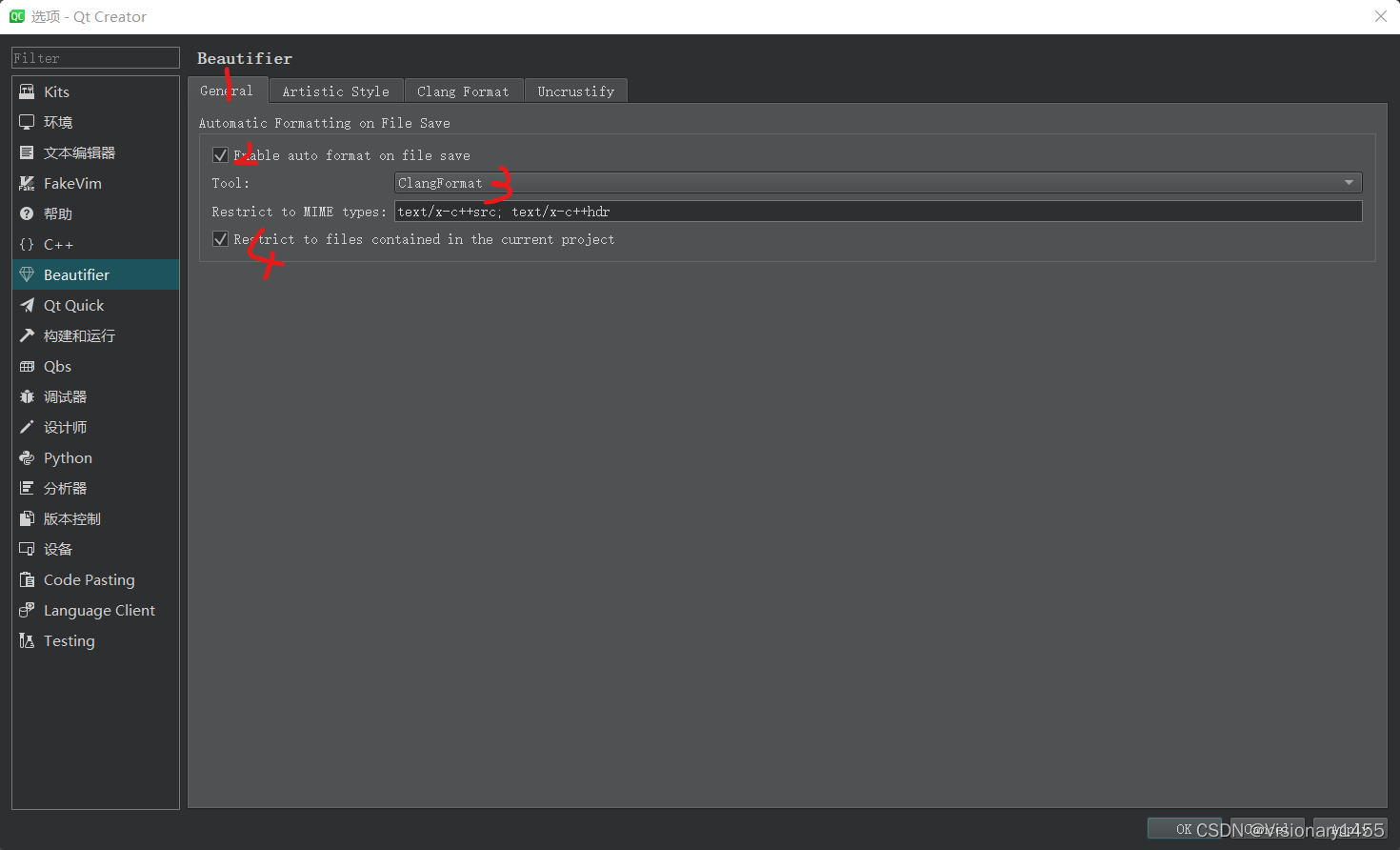Select the Python logo icon
The height and width of the screenshot is (850, 1400).
coord(27,457)
